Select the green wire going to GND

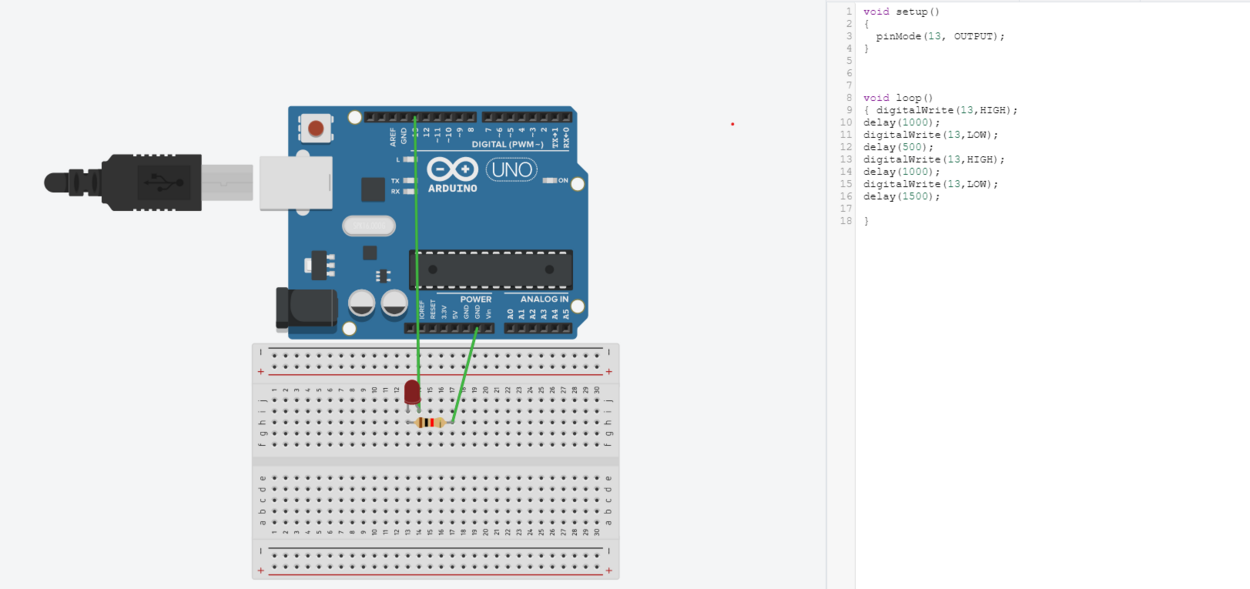465,375
